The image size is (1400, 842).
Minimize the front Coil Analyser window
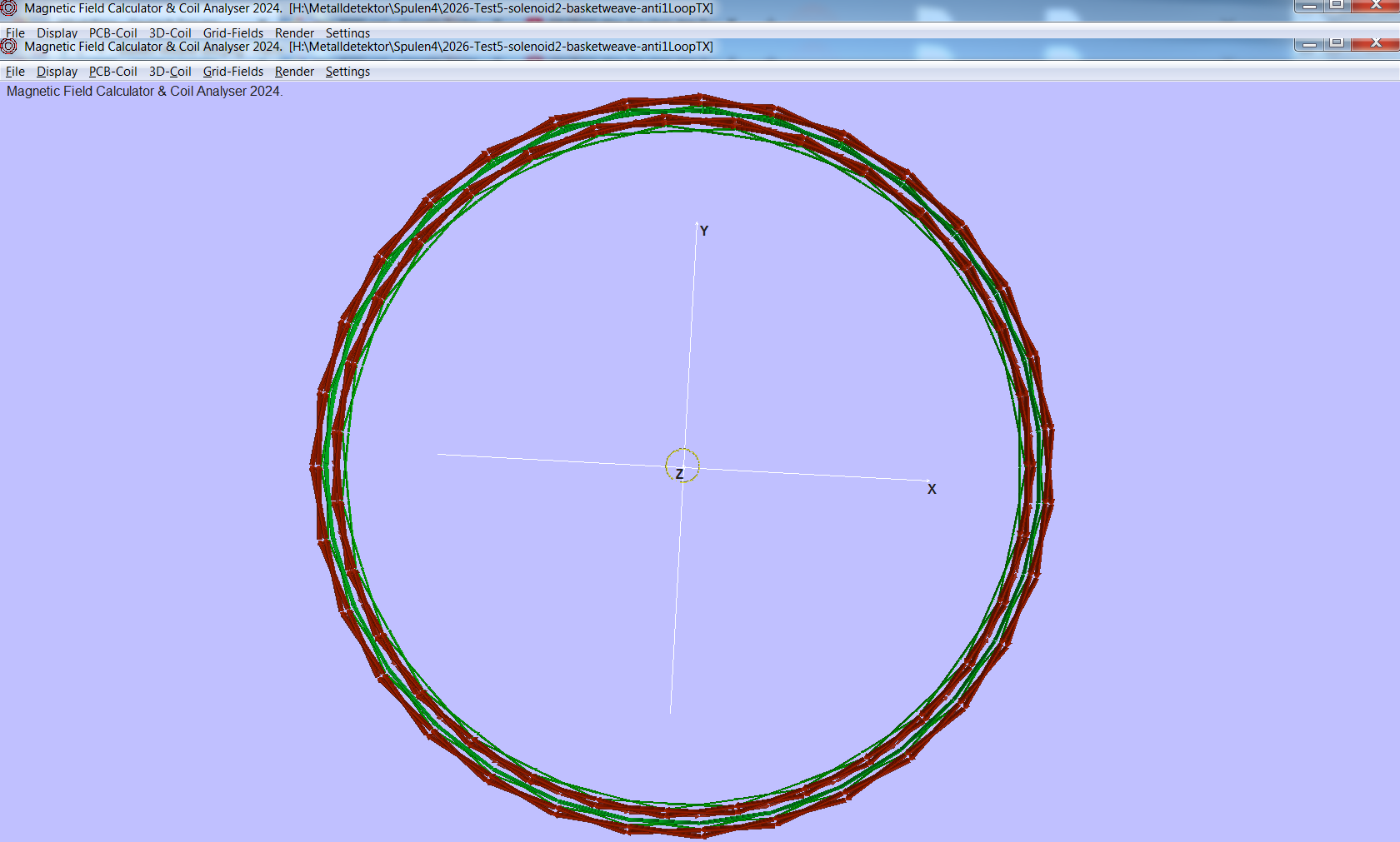pos(1309,43)
